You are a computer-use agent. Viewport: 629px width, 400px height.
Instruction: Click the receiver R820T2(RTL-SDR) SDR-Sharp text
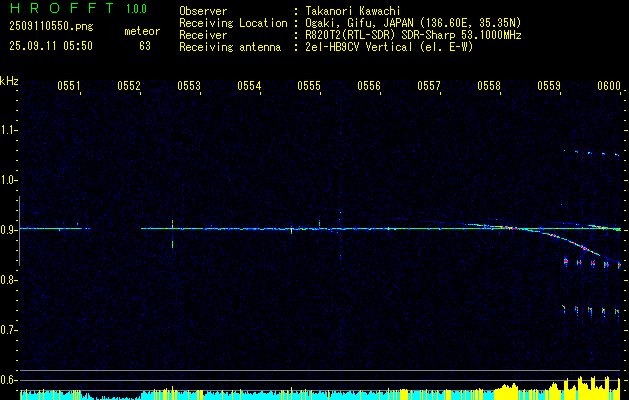413,35
